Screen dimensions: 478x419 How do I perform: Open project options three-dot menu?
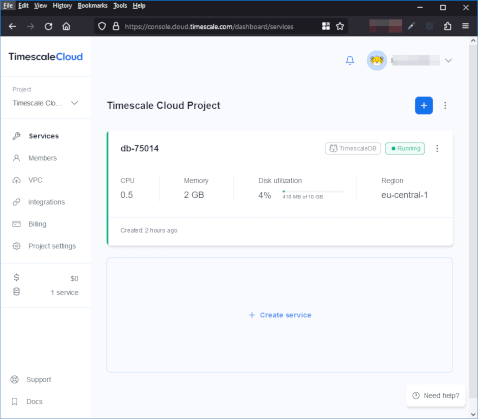click(x=445, y=106)
